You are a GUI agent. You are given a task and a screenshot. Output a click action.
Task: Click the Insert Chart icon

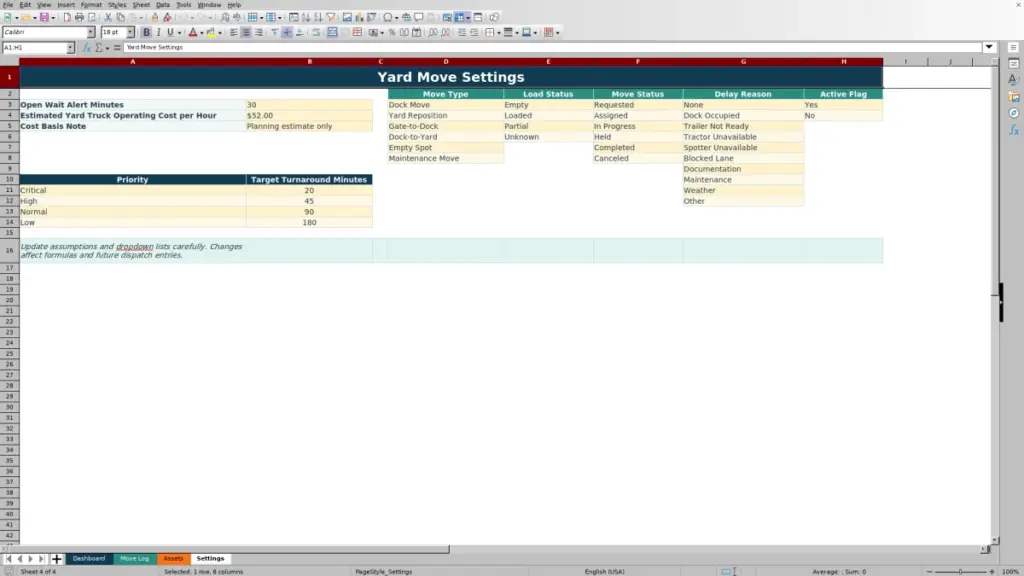pos(359,17)
